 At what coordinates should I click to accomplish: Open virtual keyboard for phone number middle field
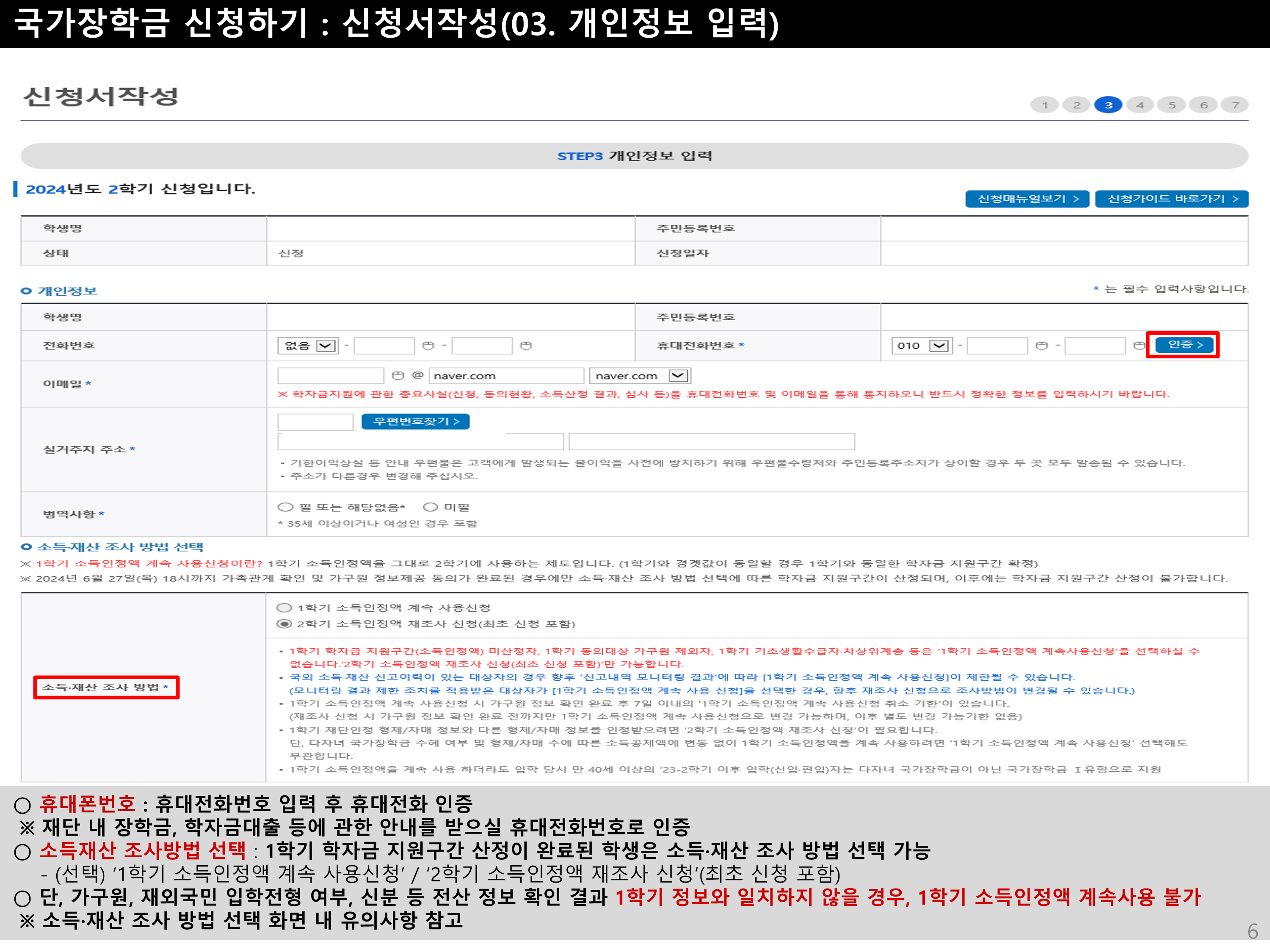click(428, 345)
